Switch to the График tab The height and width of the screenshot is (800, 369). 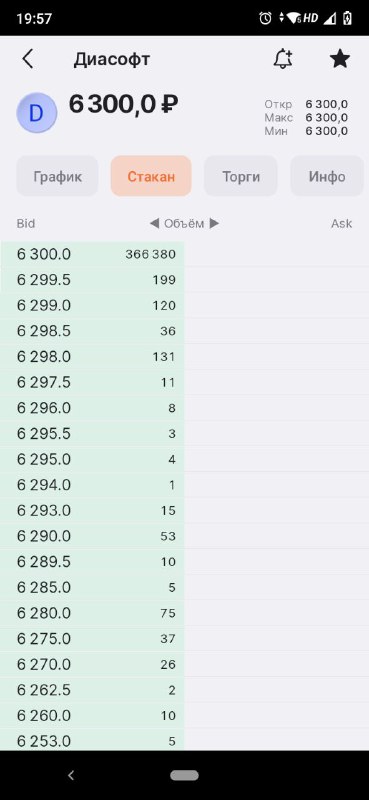57,176
